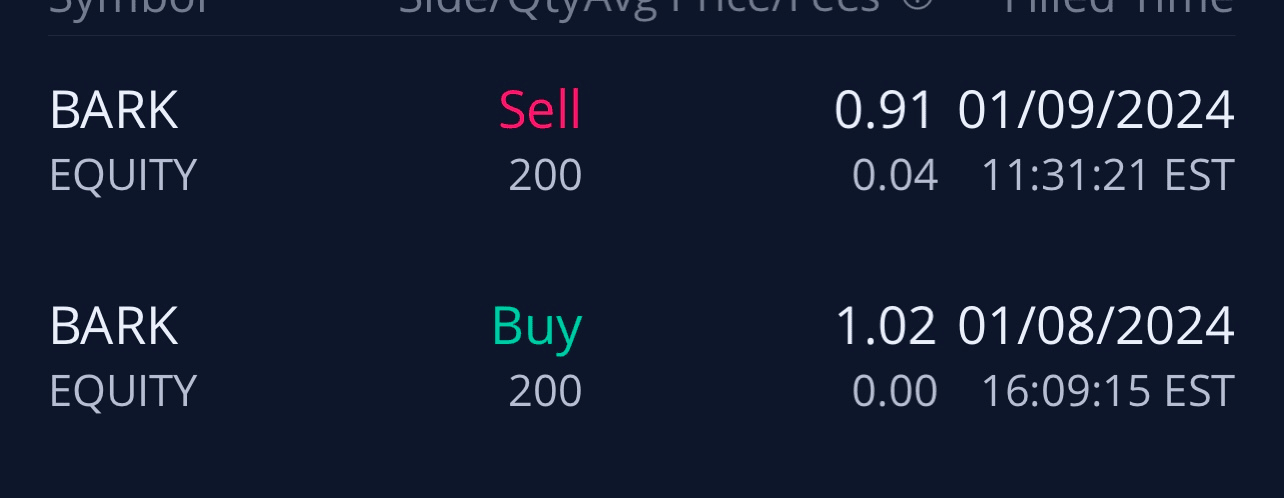
Task: Select the green Buy side label
Action: pyautogui.click(x=537, y=327)
